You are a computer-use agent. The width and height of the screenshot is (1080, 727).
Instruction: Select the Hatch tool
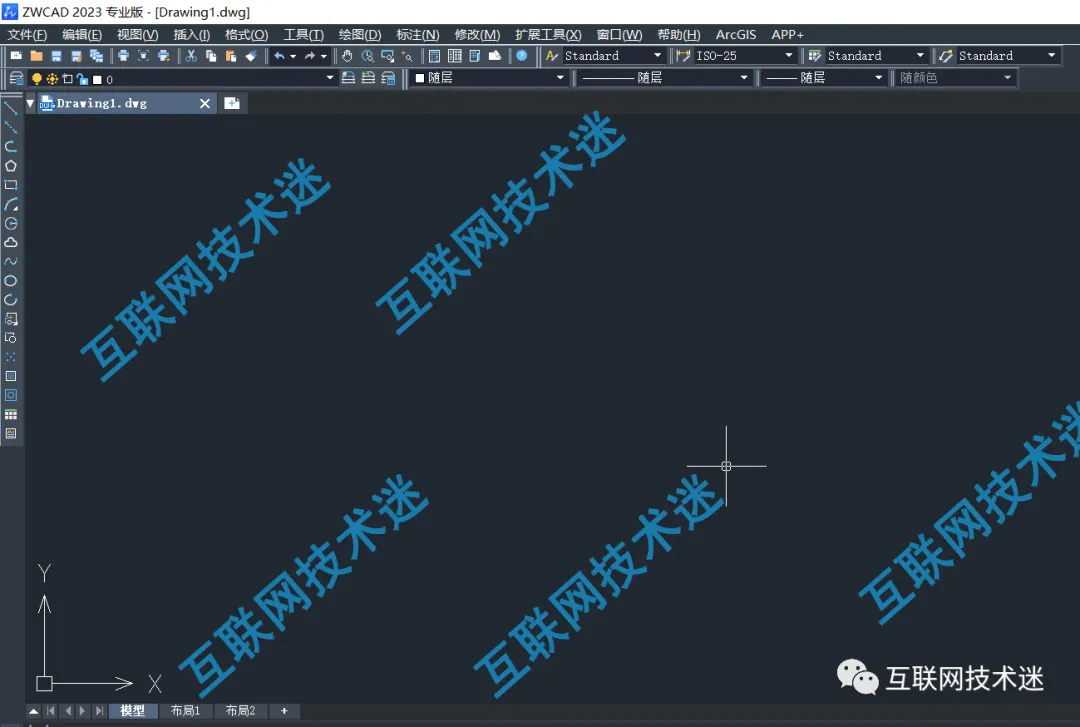10,376
